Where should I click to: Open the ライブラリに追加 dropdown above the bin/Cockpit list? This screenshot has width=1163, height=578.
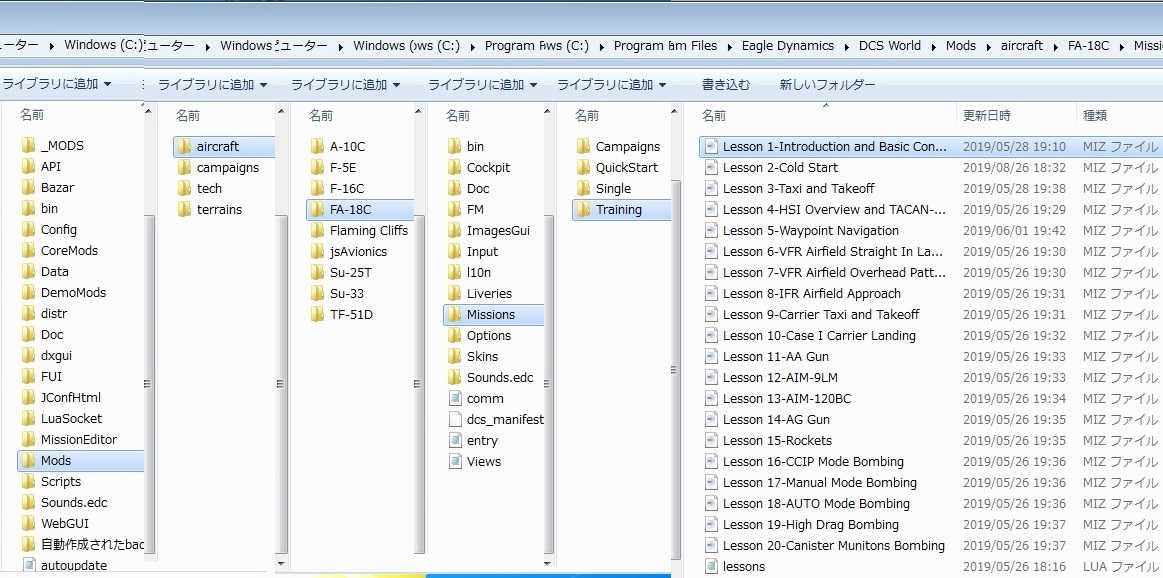pos(483,85)
